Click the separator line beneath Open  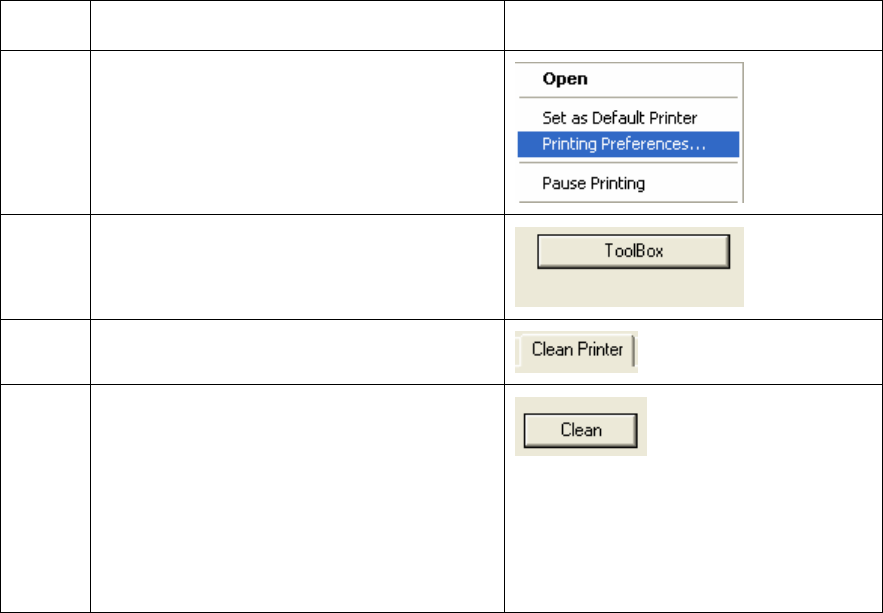(x=628, y=97)
